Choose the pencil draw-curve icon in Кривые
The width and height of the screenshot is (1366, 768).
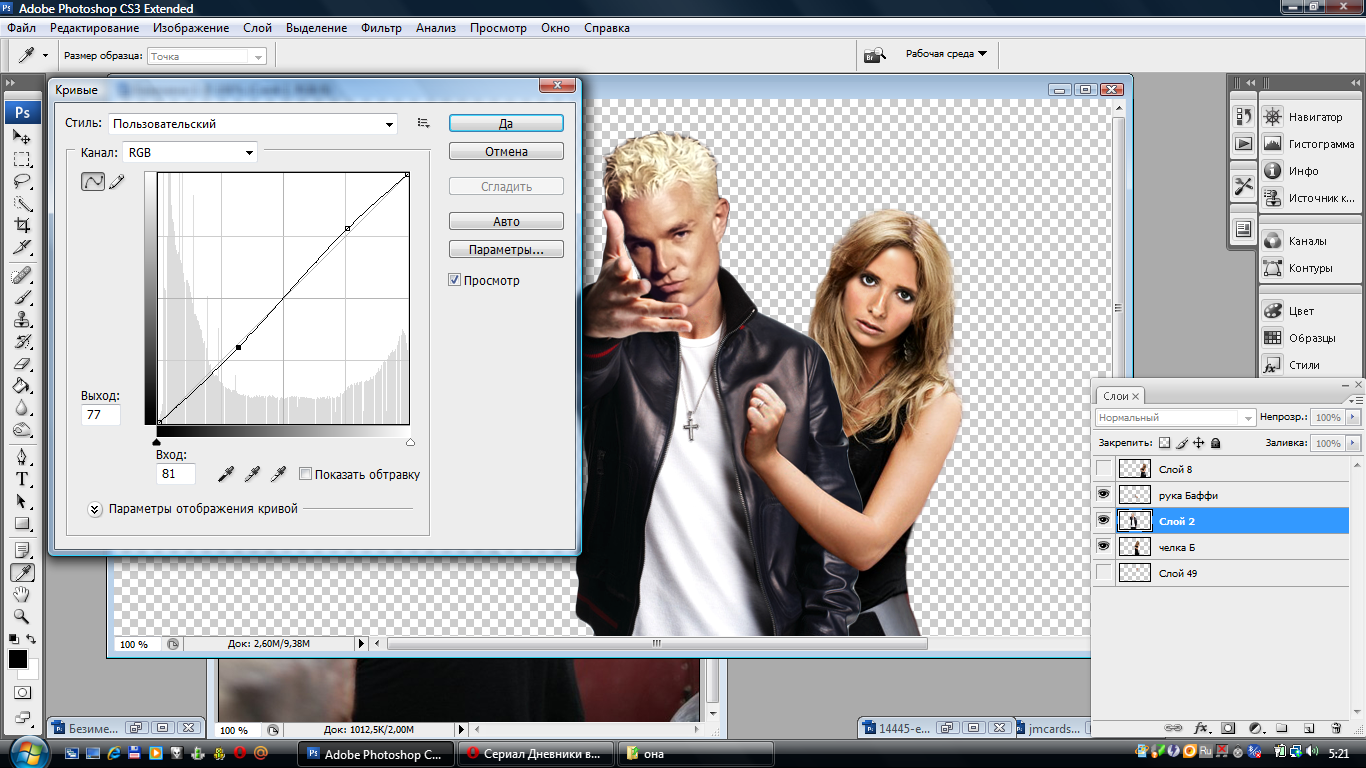[x=117, y=182]
